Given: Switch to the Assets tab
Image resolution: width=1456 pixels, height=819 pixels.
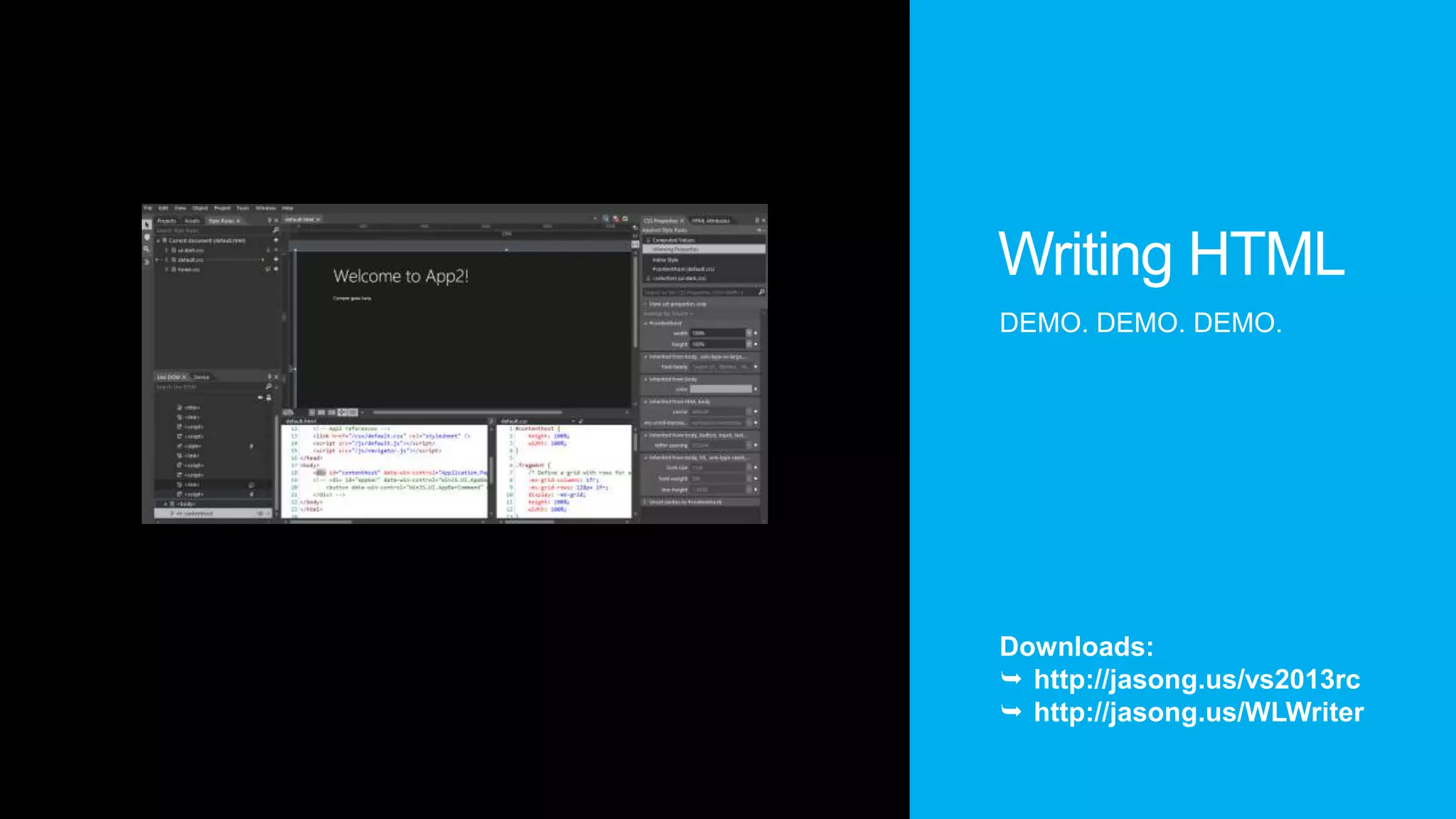Looking at the screenshot, I should click(192, 221).
